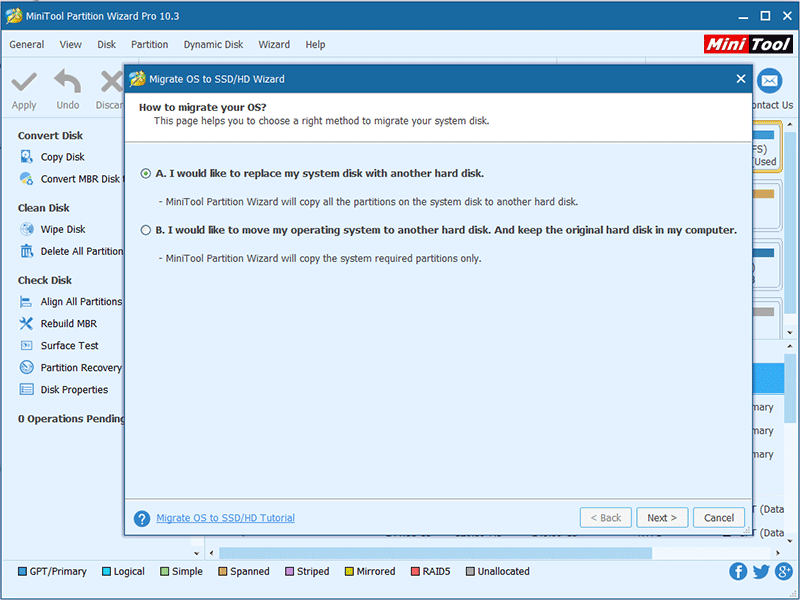The width and height of the screenshot is (800, 600).
Task: Click the Cancel button
Action: tap(719, 518)
